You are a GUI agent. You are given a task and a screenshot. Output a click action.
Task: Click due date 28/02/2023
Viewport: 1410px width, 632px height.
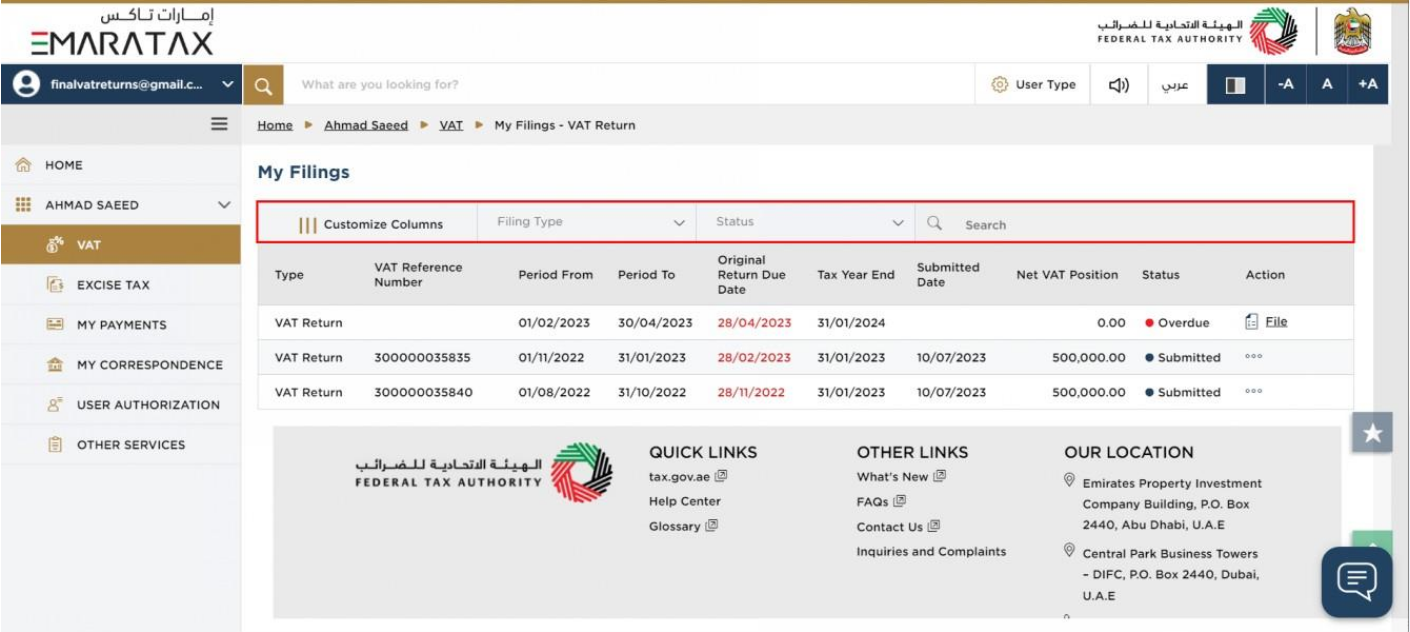(x=754, y=358)
